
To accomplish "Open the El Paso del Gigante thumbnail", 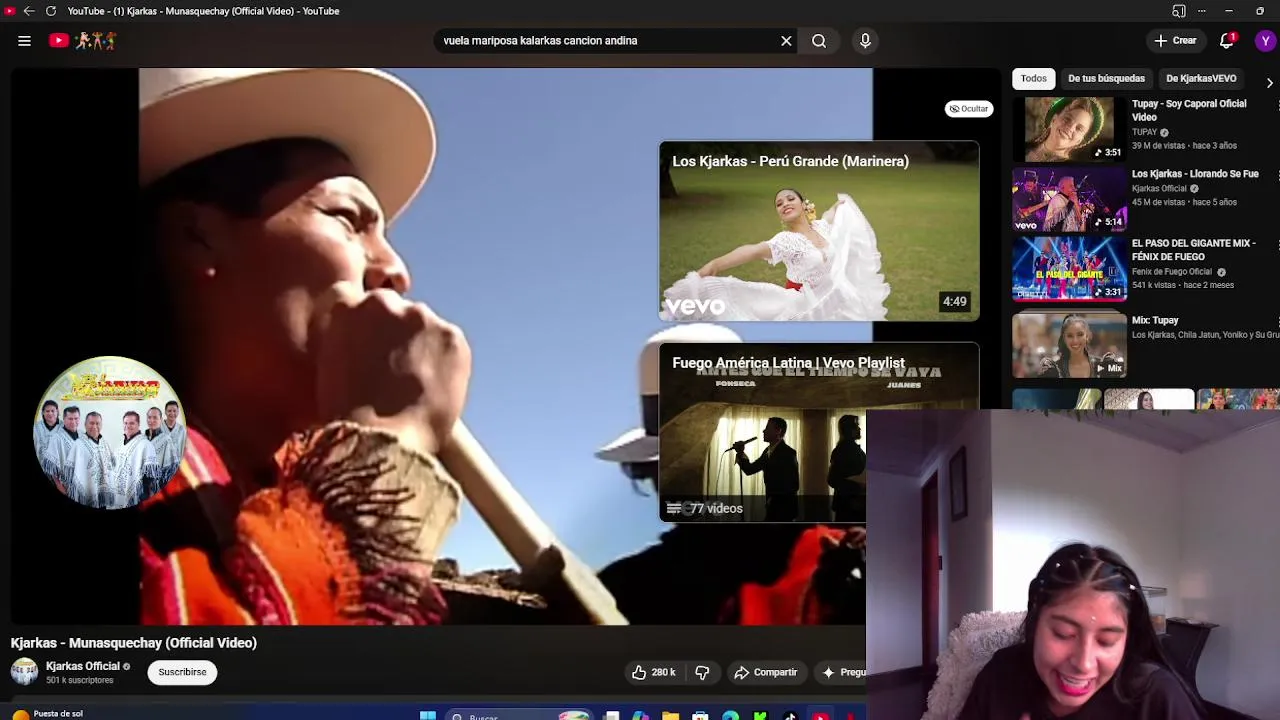I will point(1069,269).
